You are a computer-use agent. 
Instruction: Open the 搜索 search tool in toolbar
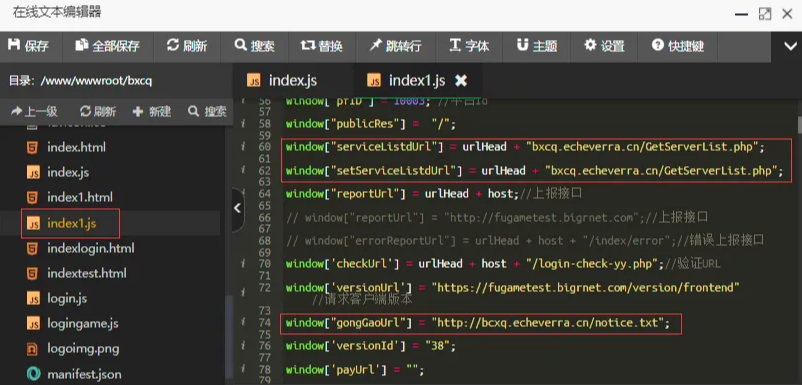pyautogui.click(x=254, y=46)
